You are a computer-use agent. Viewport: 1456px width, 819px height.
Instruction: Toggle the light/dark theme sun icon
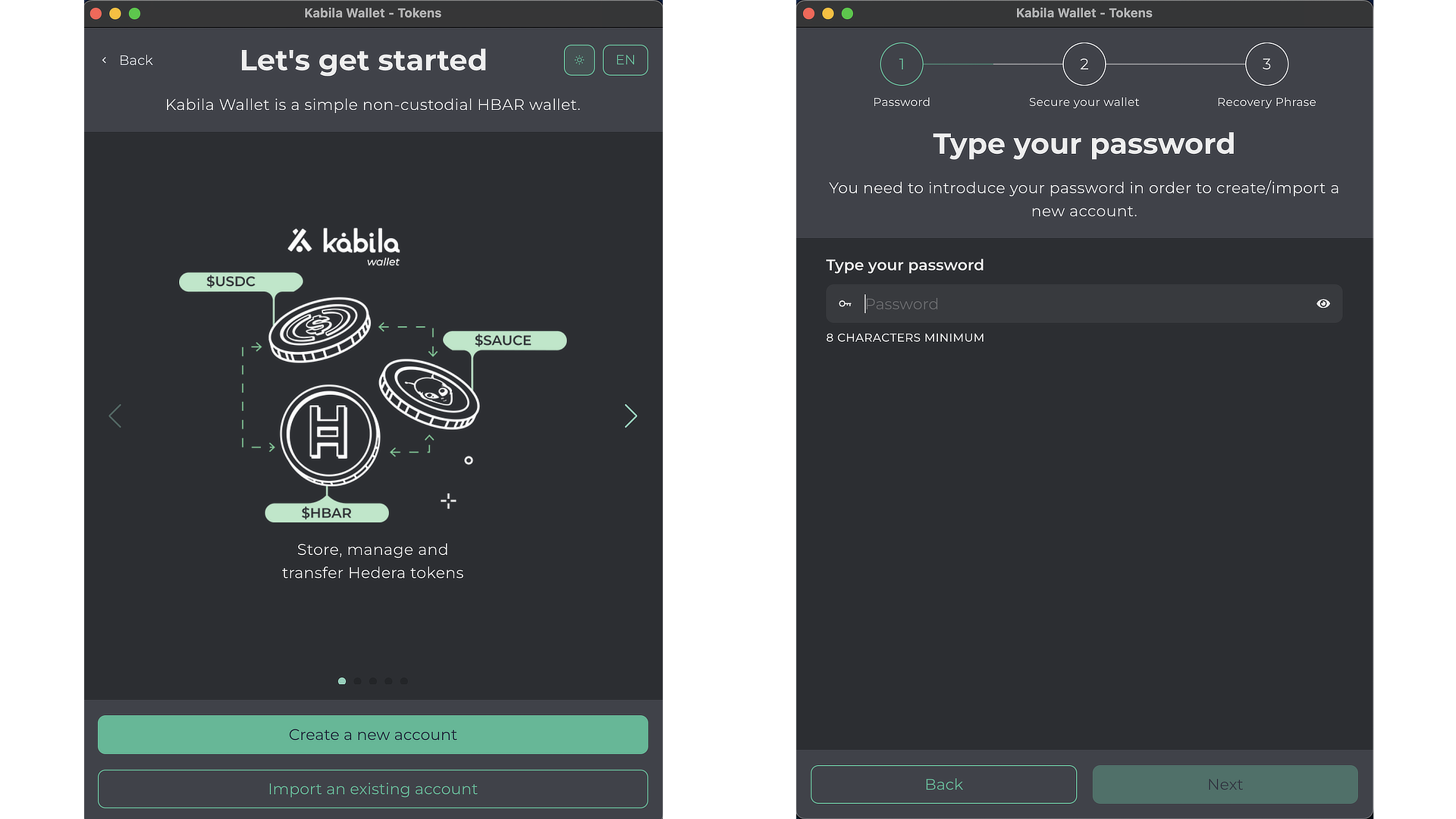tap(579, 60)
